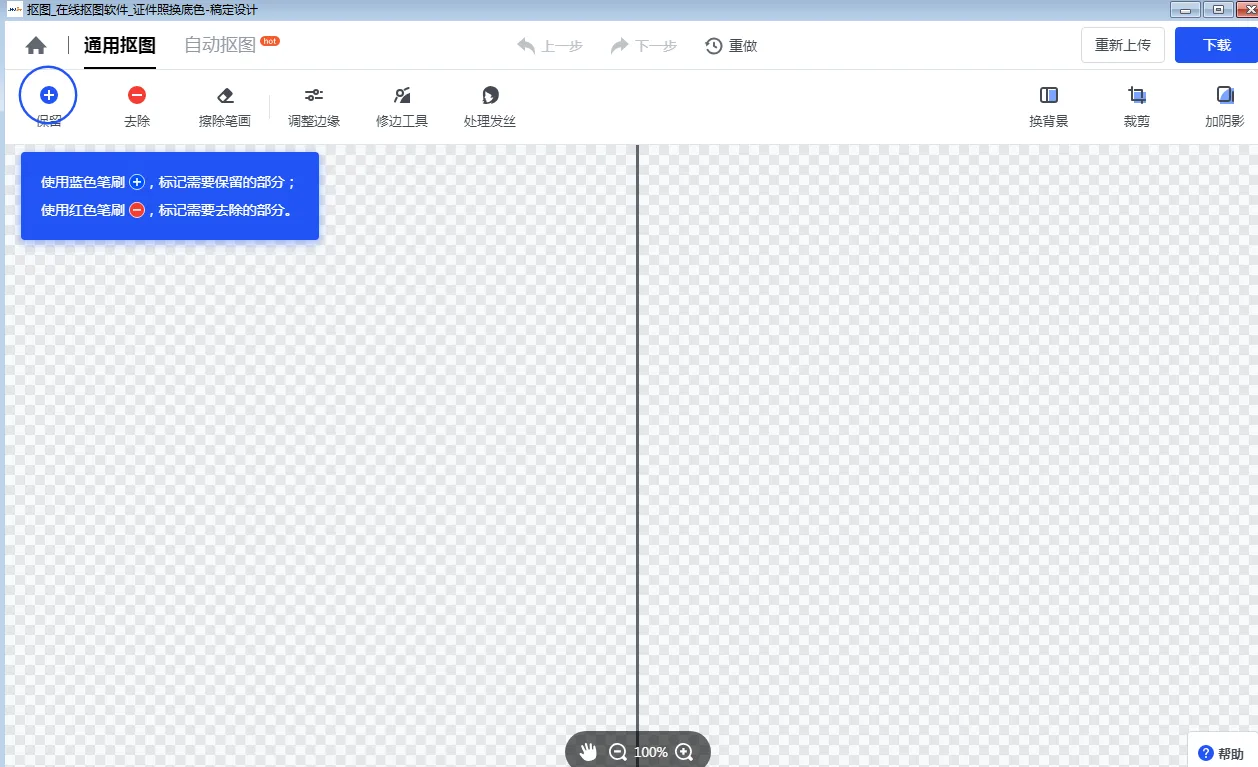Open the 帮助 help button
The image size is (1258, 767).
pos(1222,754)
